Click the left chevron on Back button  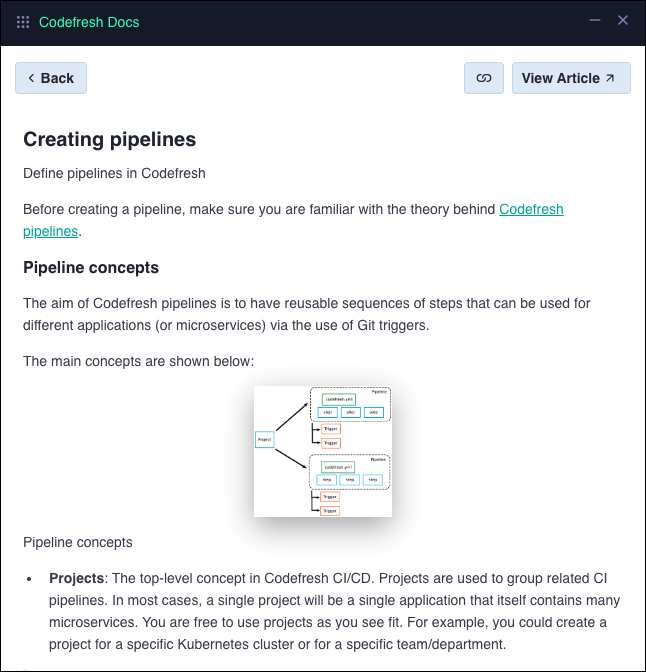pos(31,78)
